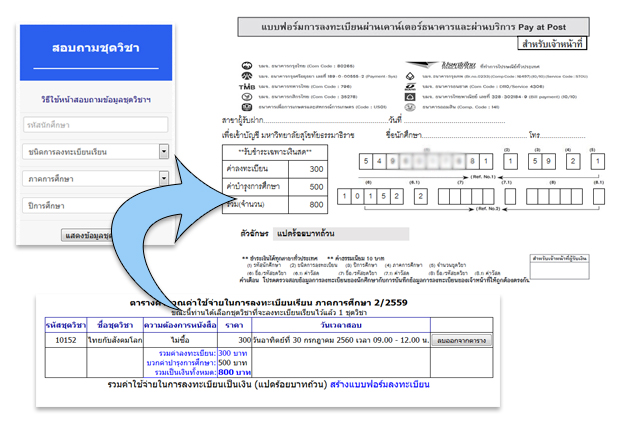Click the Pay at Post form title bar
The image size is (620, 440).
tap(413, 27)
